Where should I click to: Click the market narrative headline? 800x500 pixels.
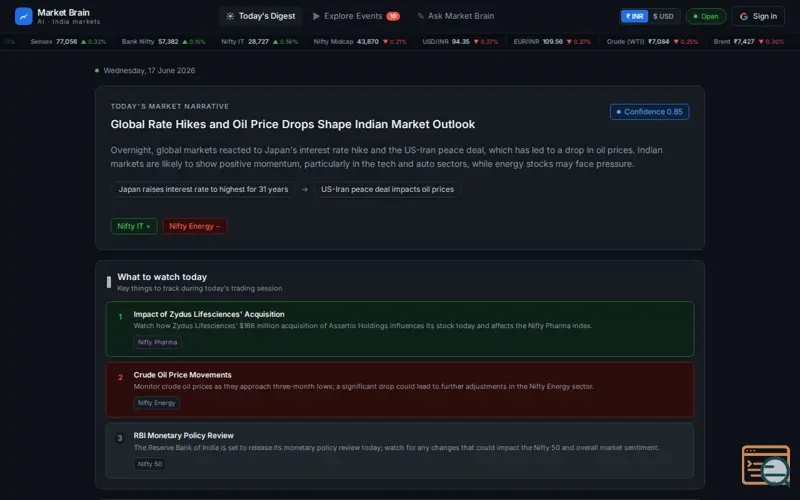tap(292, 124)
